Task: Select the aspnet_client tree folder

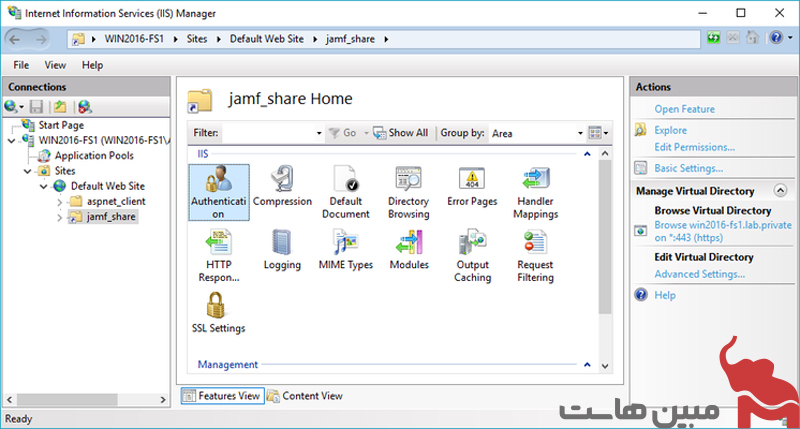Action: coord(116,201)
